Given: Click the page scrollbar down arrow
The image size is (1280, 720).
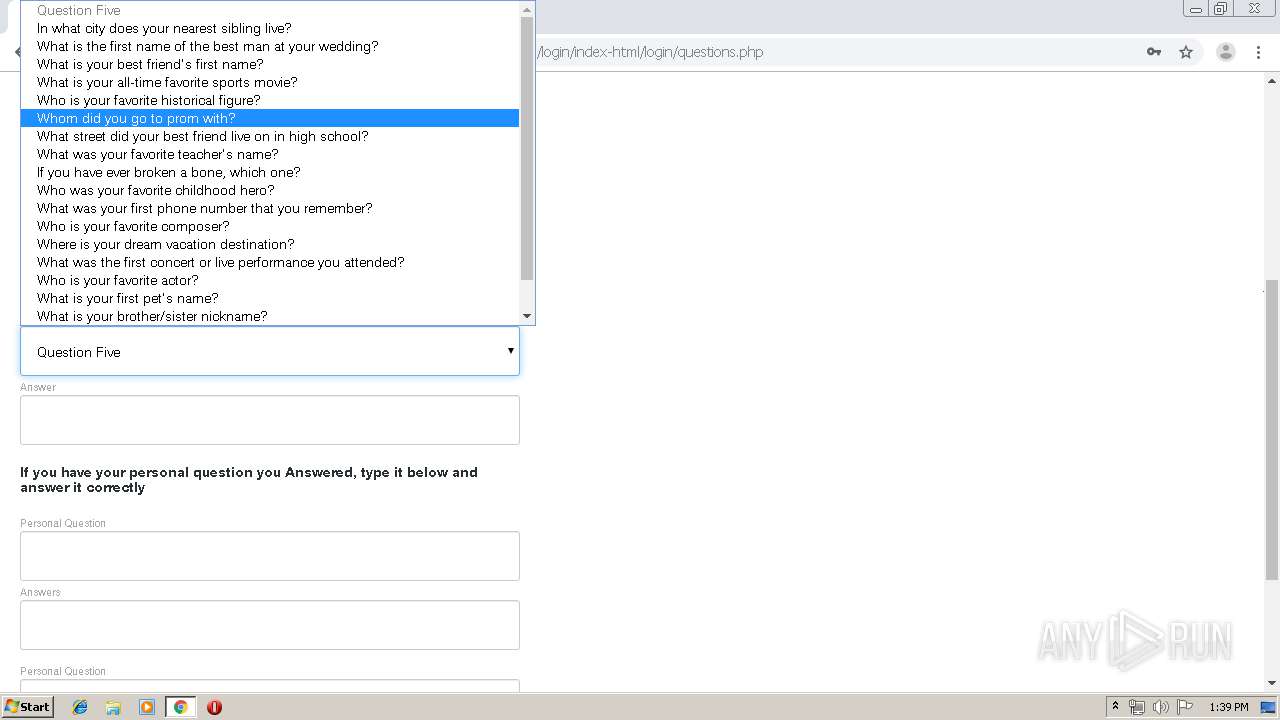Looking at the screenshot, I should click(x=1272, y=683).
